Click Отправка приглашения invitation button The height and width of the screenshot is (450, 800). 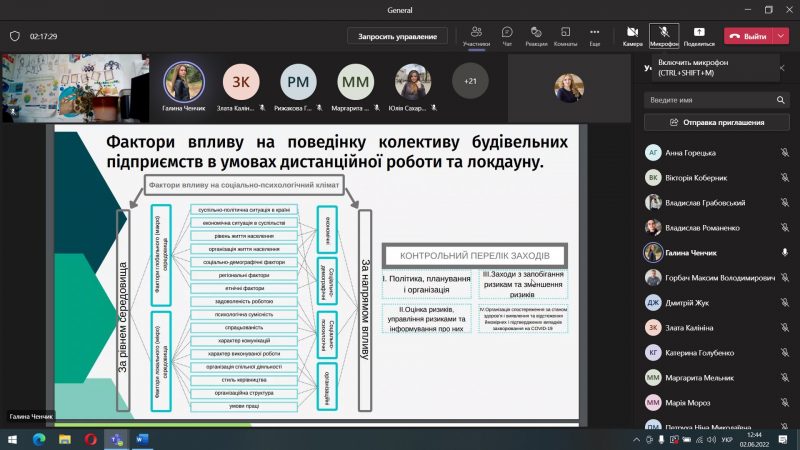718,123
